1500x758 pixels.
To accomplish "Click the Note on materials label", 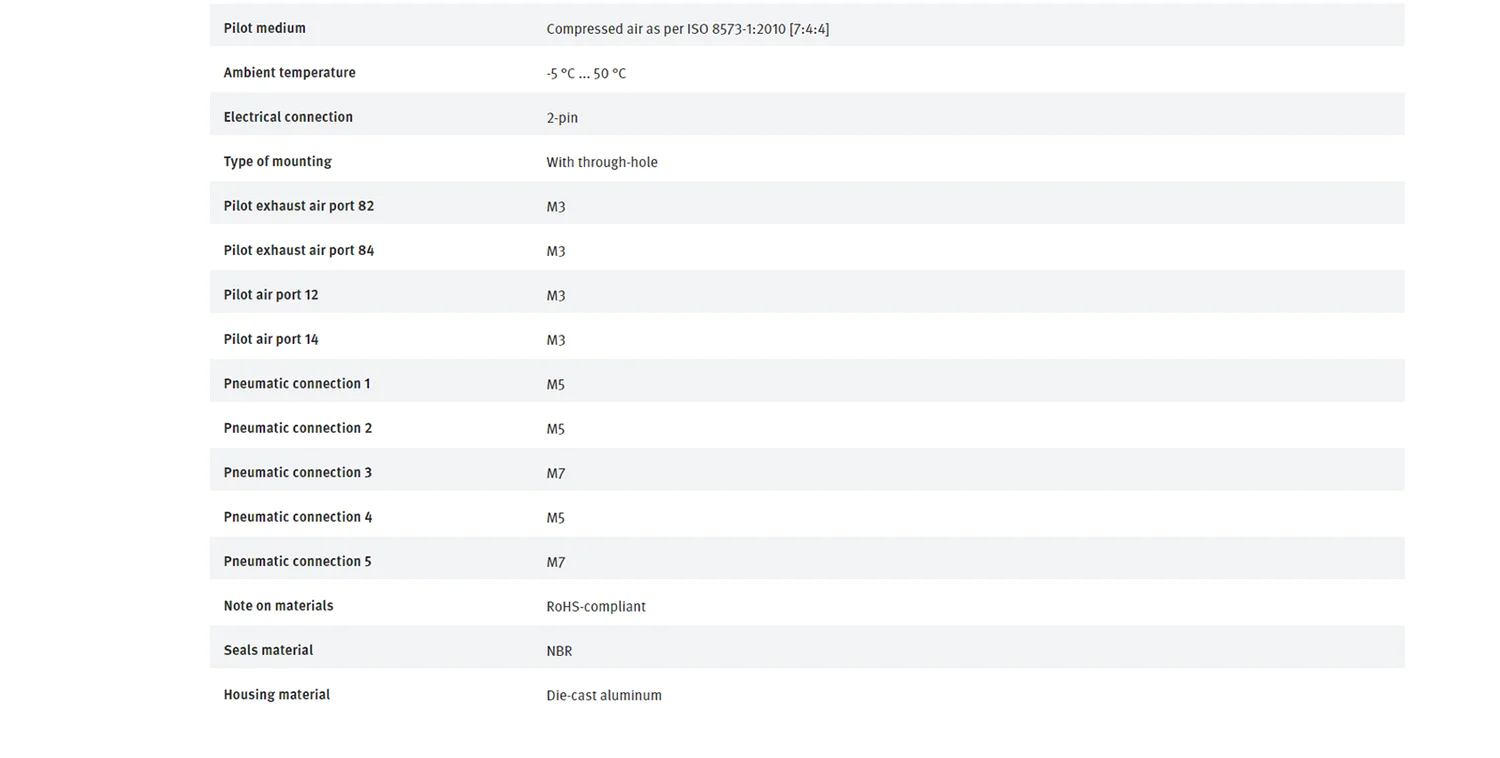I will [x=278, y=606].
